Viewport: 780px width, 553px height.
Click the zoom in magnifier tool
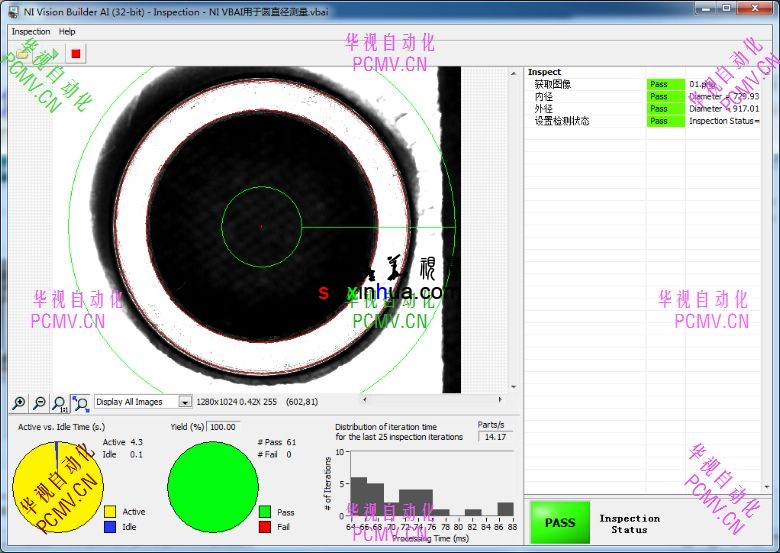coord(19,403)
